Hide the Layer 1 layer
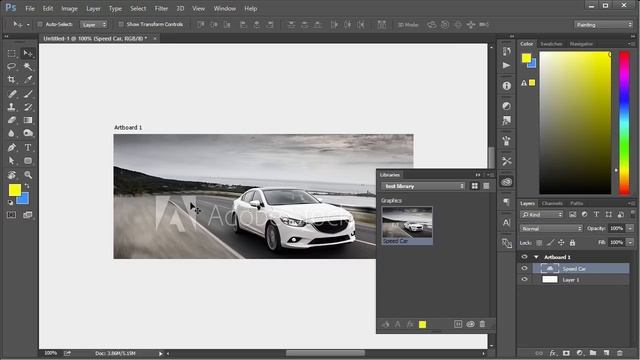Viewport: 640px width, 360px height. (524, 280)
